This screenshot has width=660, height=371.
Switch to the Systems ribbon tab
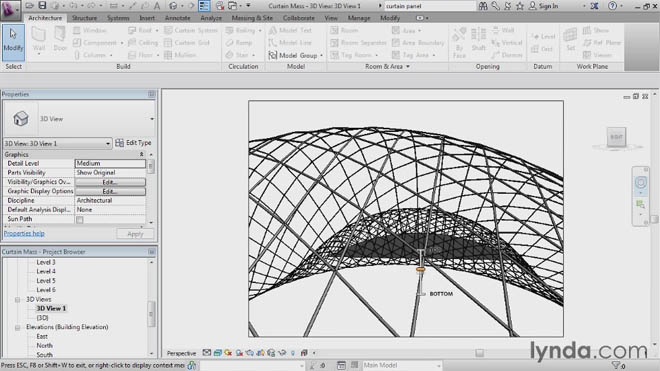[118, 18]
